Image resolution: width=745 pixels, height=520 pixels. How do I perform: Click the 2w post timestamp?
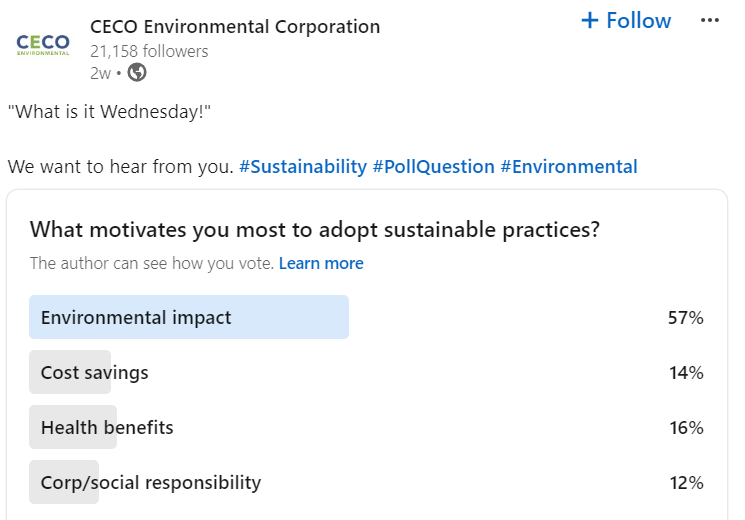[100, 72]
